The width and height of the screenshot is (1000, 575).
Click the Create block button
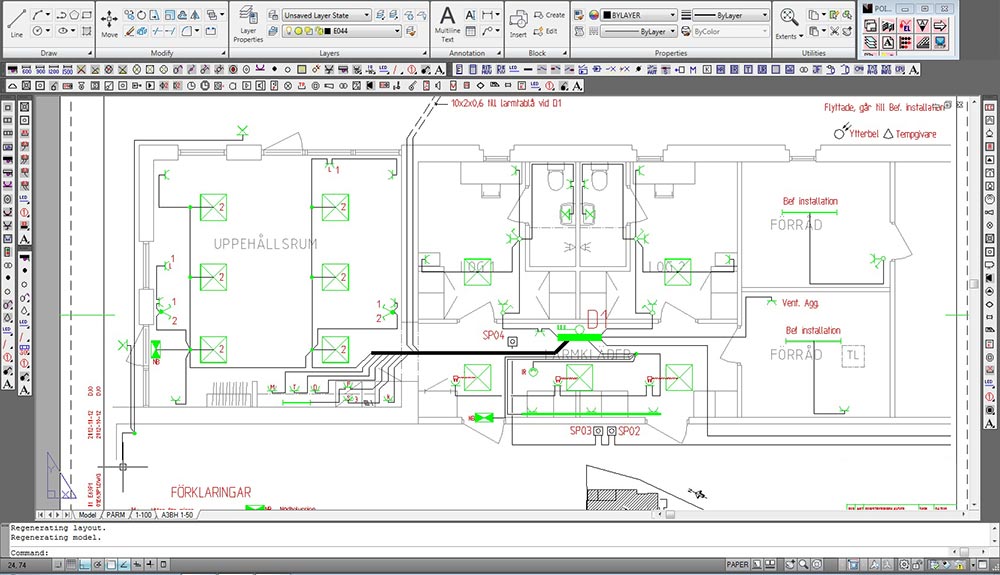[549, 15]
